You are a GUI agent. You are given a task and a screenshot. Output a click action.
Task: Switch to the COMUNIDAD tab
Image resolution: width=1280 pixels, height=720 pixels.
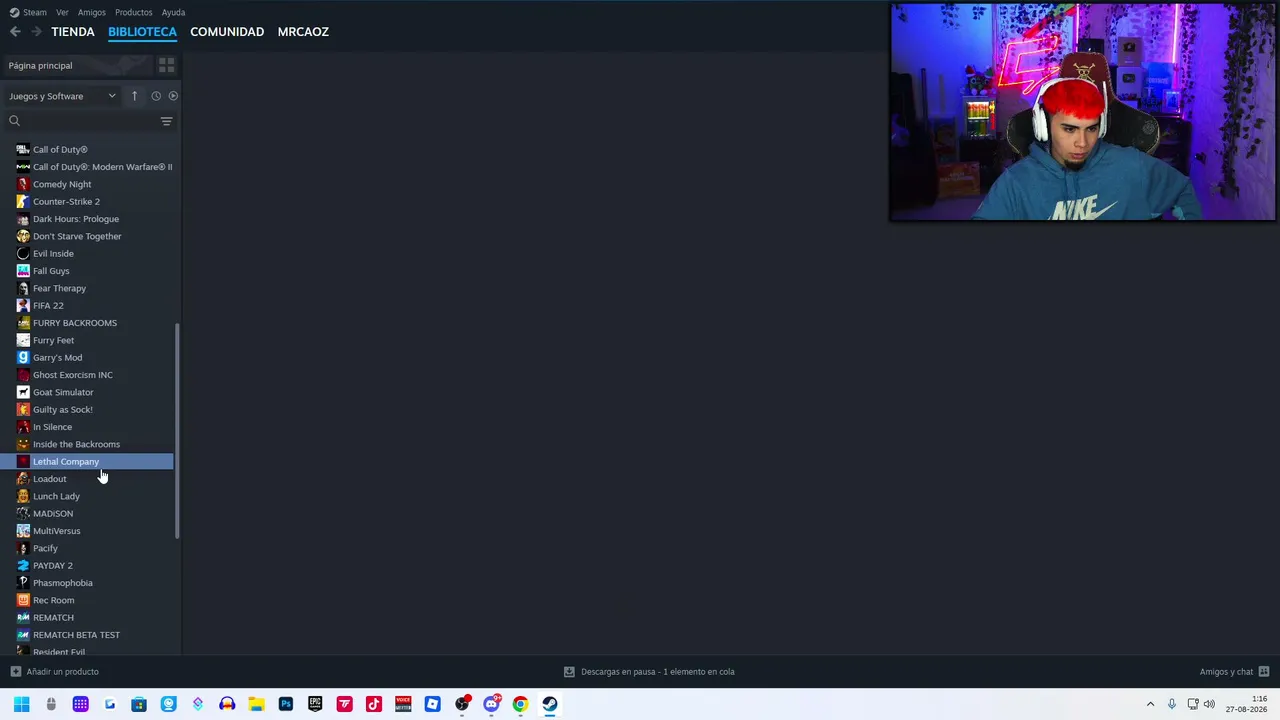(227, 32)
